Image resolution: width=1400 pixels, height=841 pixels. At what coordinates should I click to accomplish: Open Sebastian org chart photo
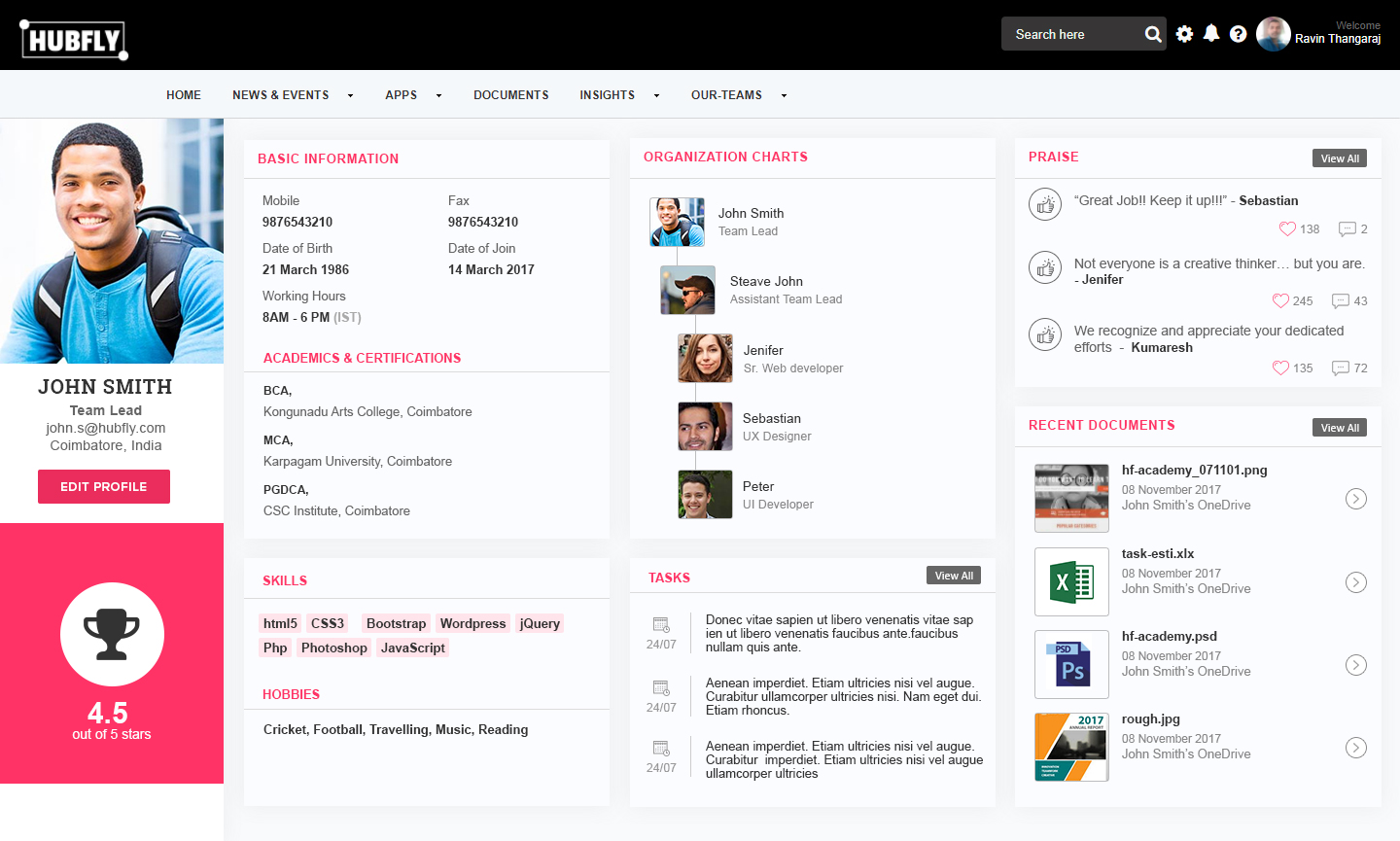coord(705,426)
